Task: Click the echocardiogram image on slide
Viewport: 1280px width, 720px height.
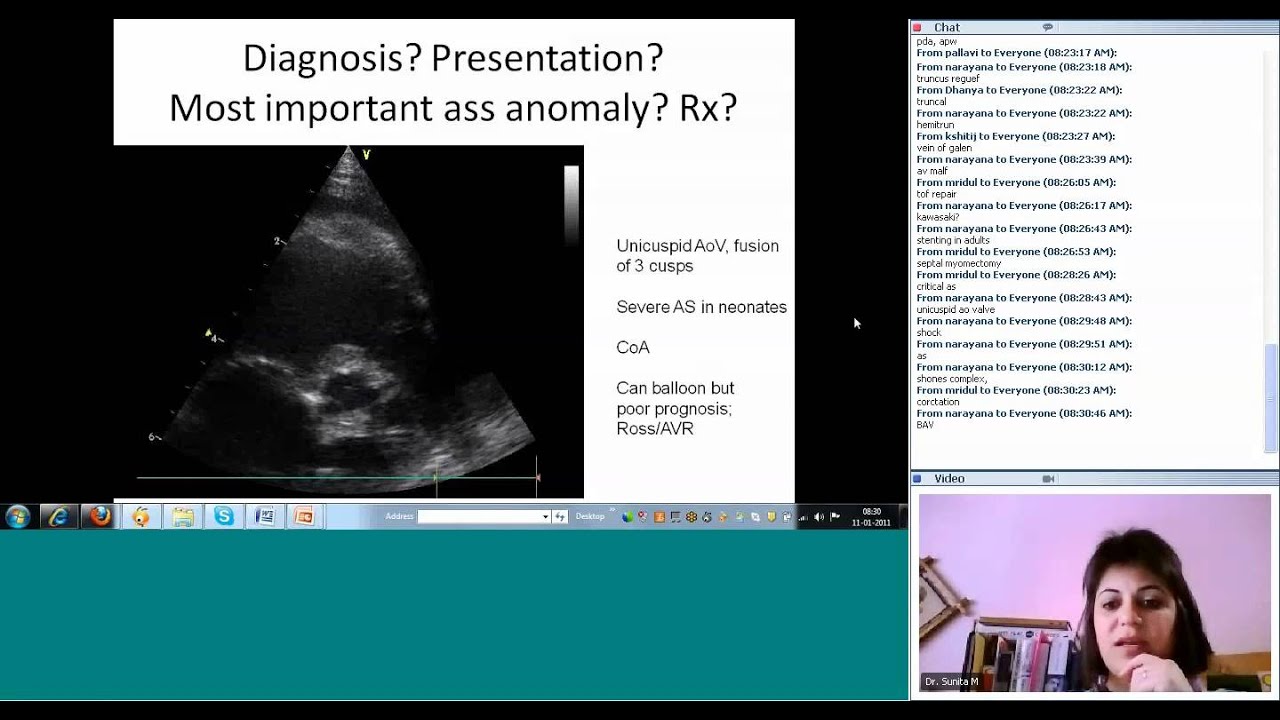Action: pyautogui.click(x=348, y=322)
